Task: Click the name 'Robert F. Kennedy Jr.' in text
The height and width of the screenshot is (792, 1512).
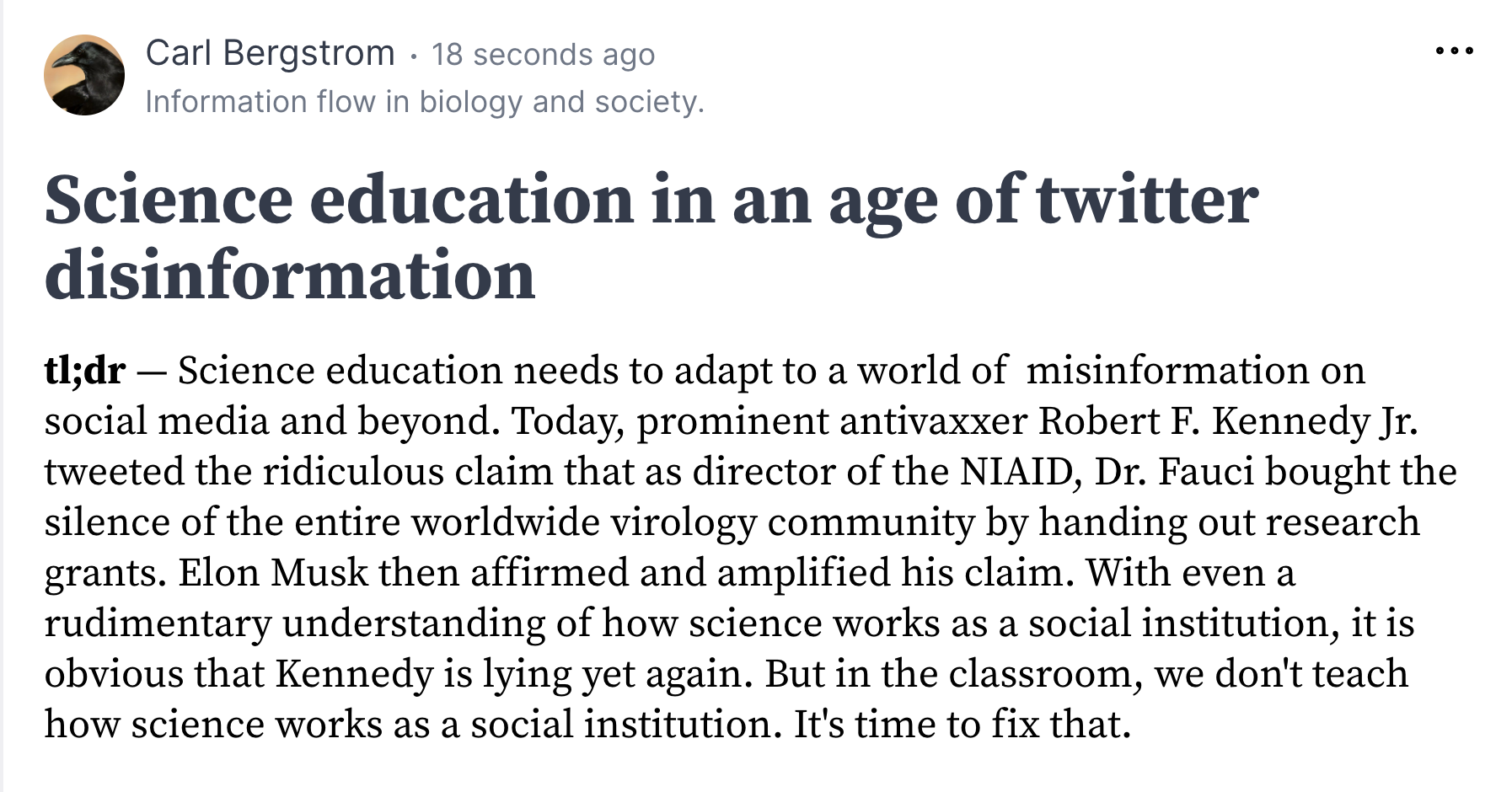Action: (1227, 421)
